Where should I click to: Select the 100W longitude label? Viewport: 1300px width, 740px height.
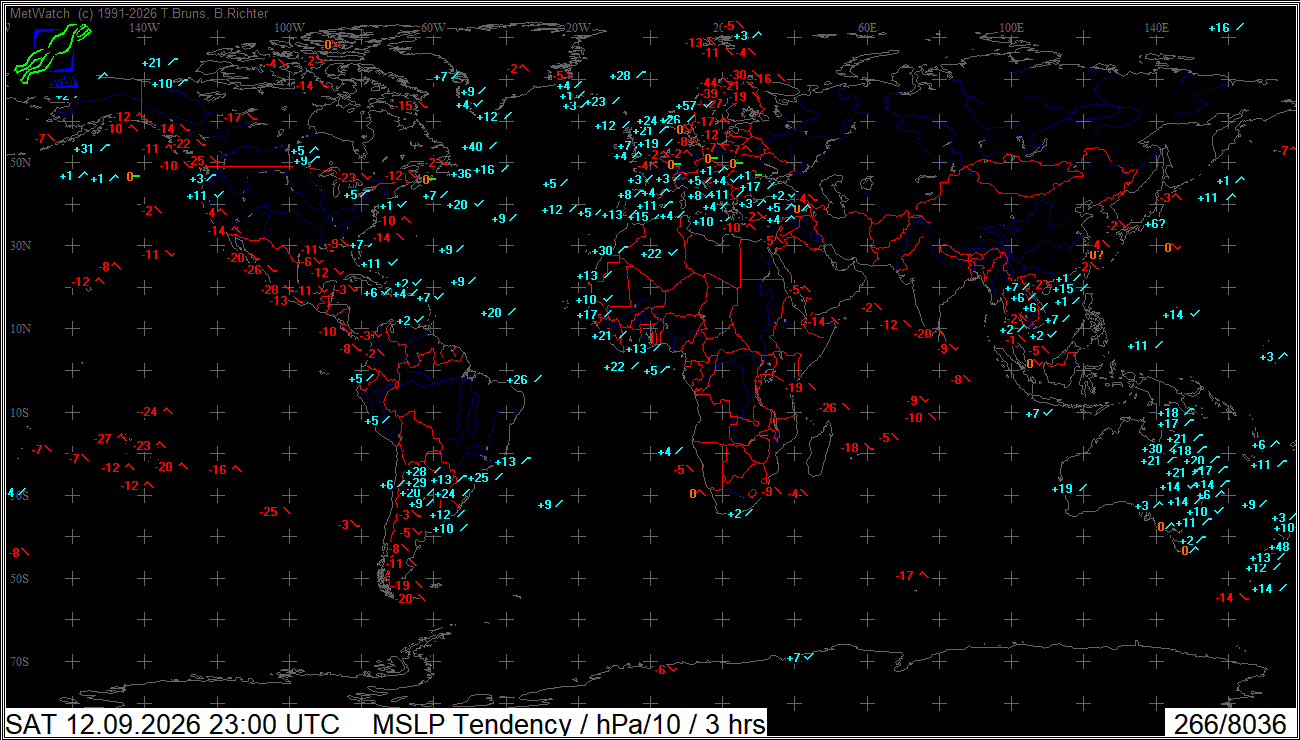point(289,27)
